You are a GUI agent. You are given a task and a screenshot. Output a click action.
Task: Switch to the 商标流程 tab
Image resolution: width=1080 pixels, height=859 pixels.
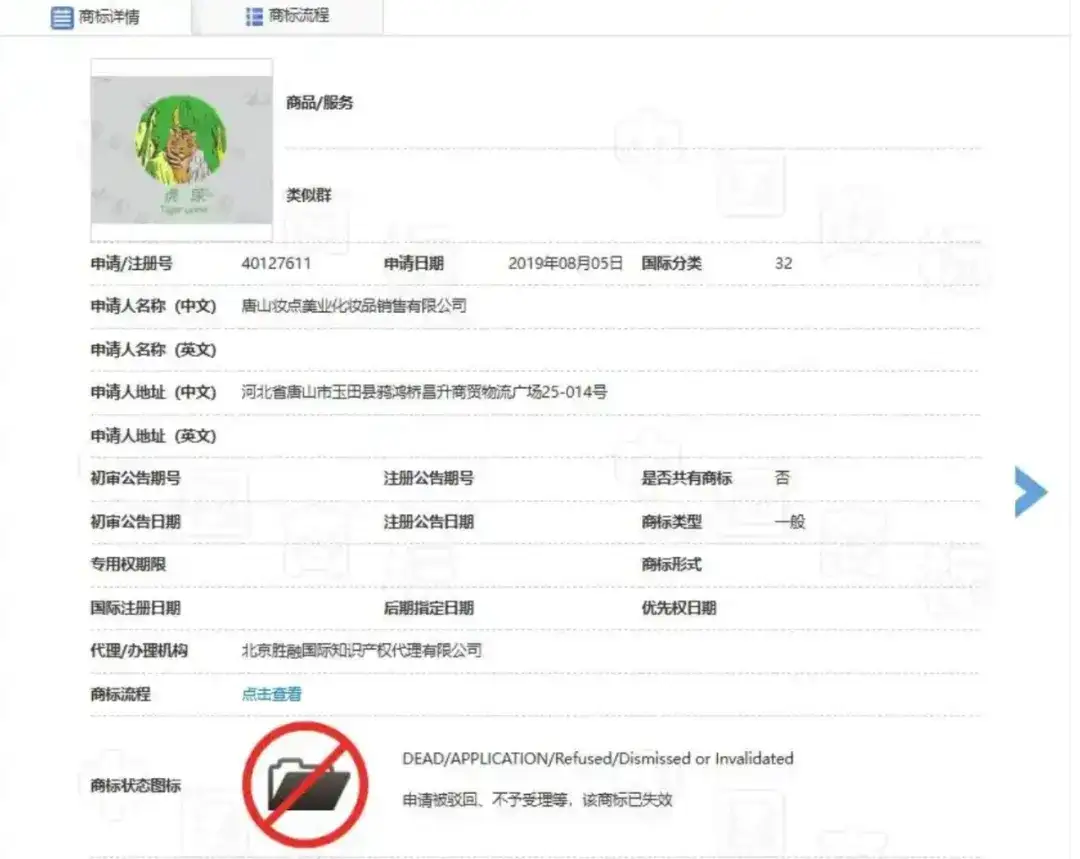click(288, 16)
